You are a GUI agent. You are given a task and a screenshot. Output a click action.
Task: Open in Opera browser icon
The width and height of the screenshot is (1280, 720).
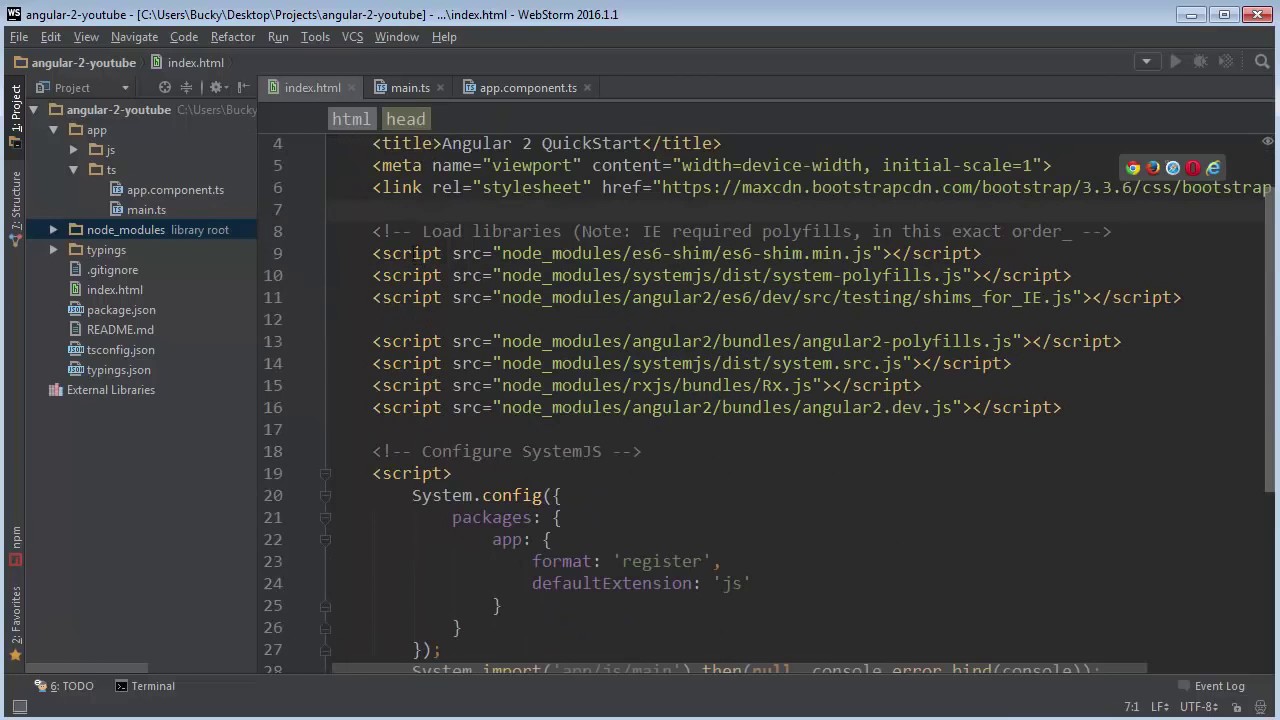click(1193, 168)
